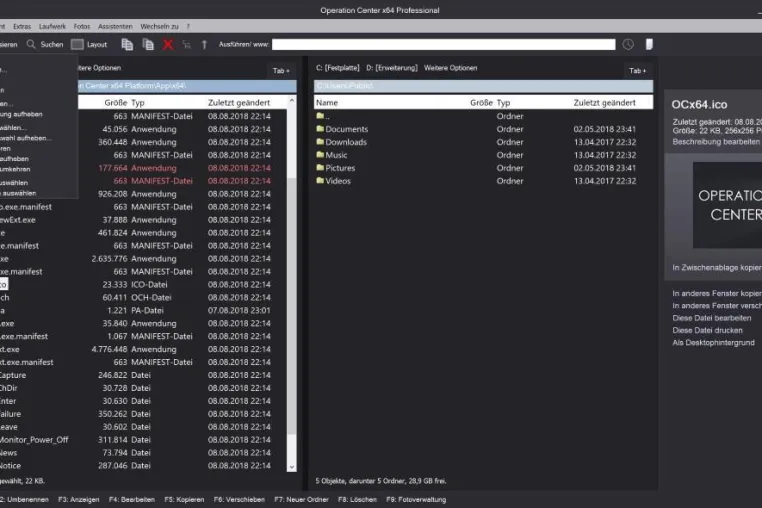Click the copy documents toolbar icon
Image resolution: width=762 pixels, height=508 pixels.
click(x=127, y=44)
